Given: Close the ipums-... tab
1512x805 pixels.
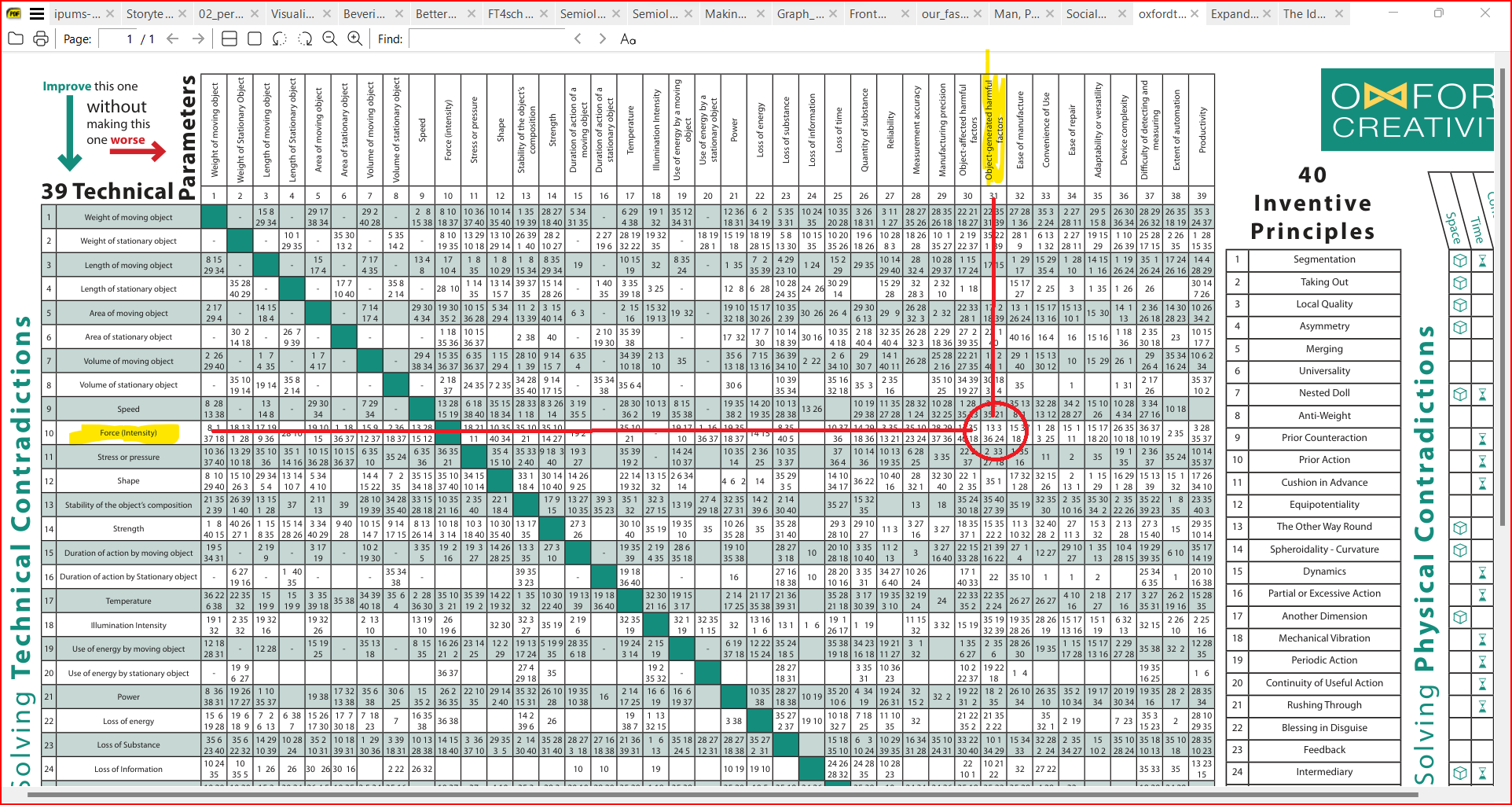Looking at the screenshot, I should coord(110,13).
